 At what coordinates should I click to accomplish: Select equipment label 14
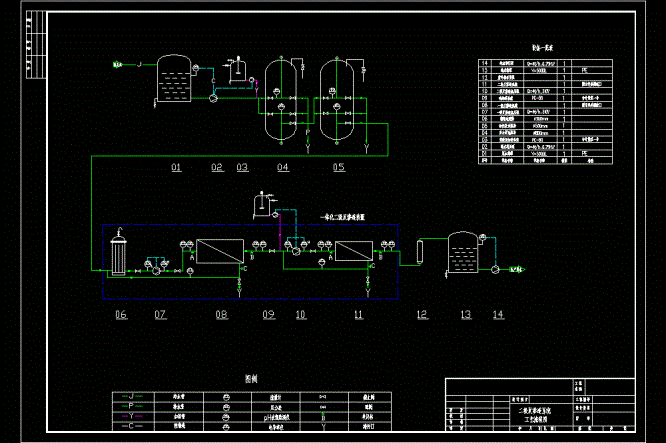(498, 315)
